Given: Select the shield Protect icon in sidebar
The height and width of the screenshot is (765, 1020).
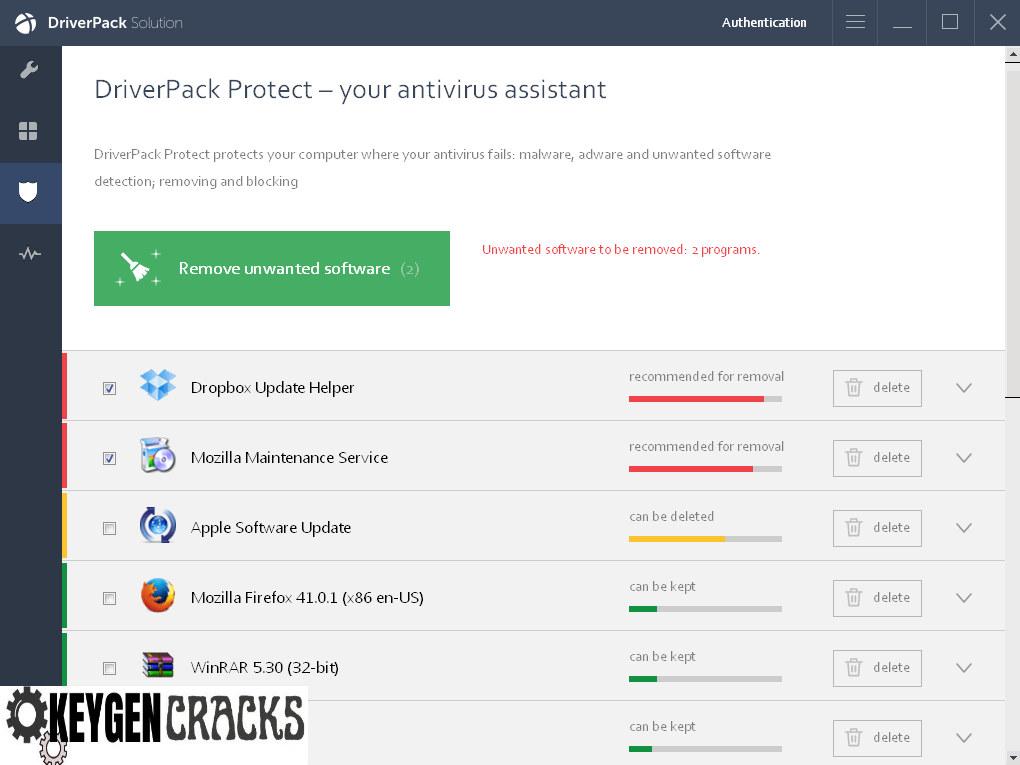Looking at the screenshot, I should click(x=30, y=192).
